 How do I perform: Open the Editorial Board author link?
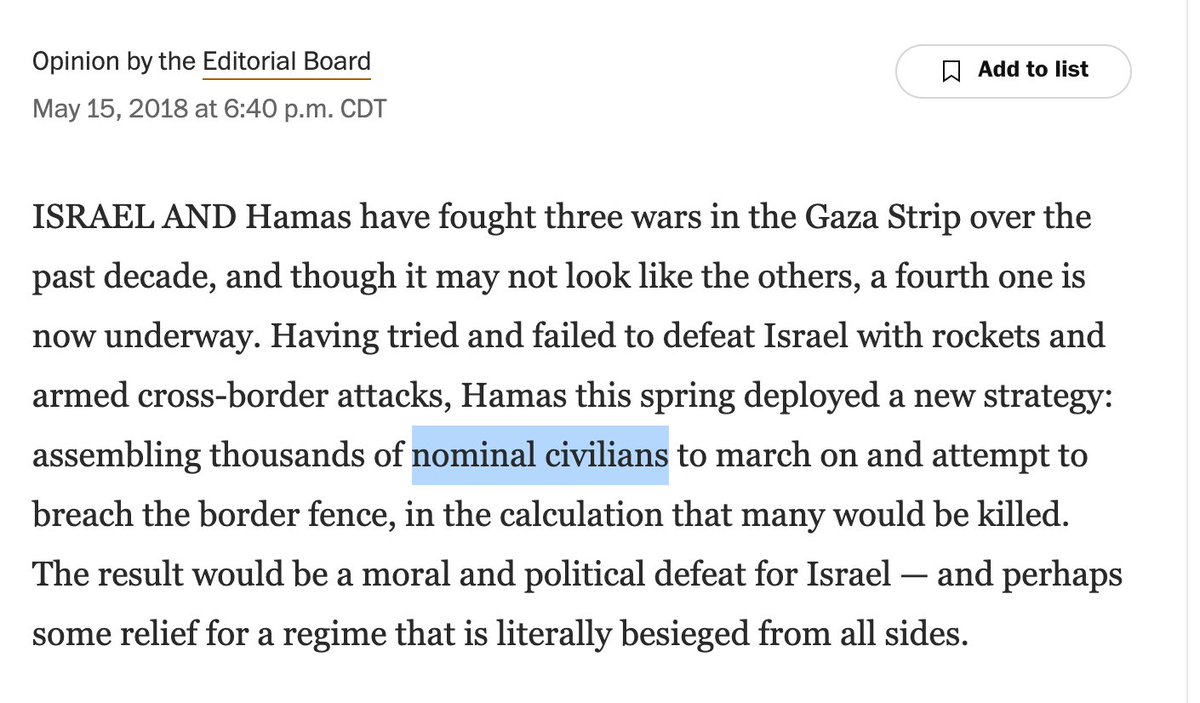coord(287,62)
